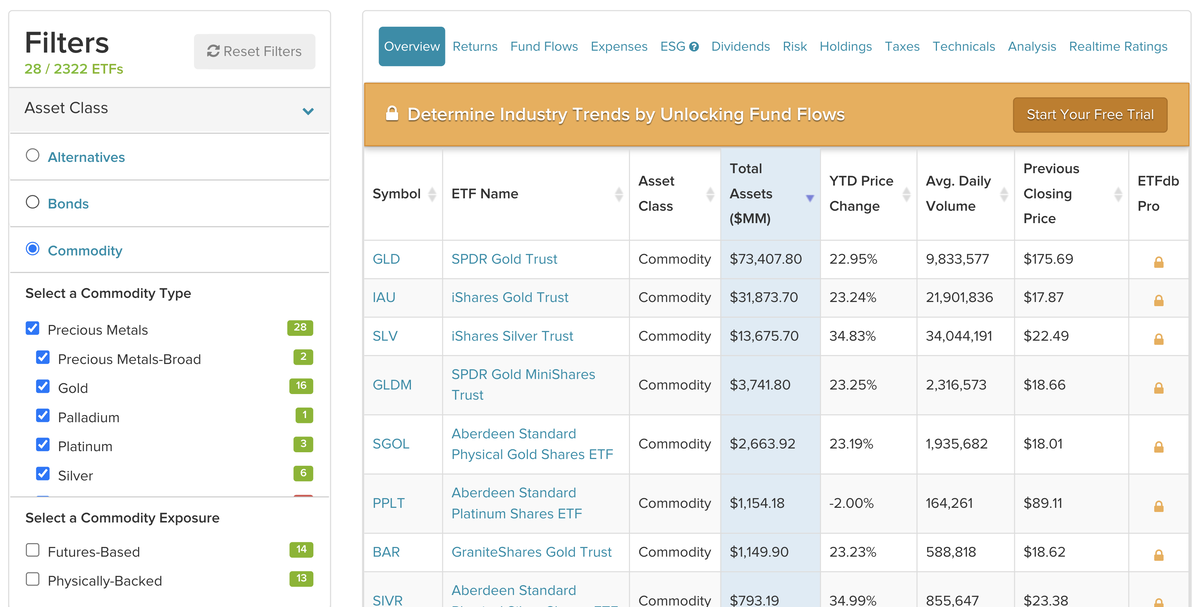
Task: Open SPDR Gold MiniShares Trust link
Action: click(x=523, y=385)
